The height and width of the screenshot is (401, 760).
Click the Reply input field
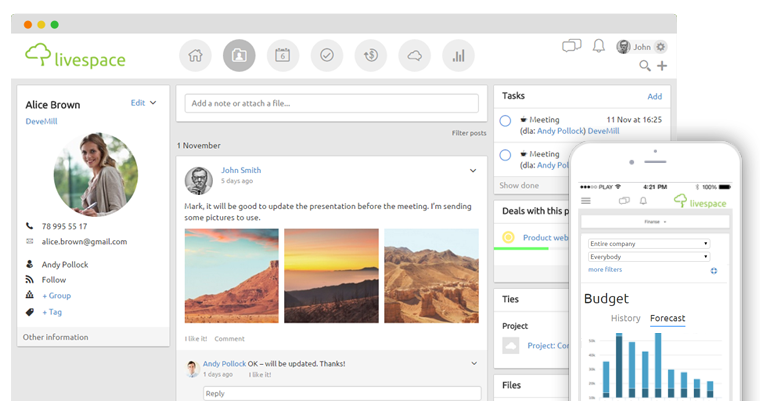[342, 393]
